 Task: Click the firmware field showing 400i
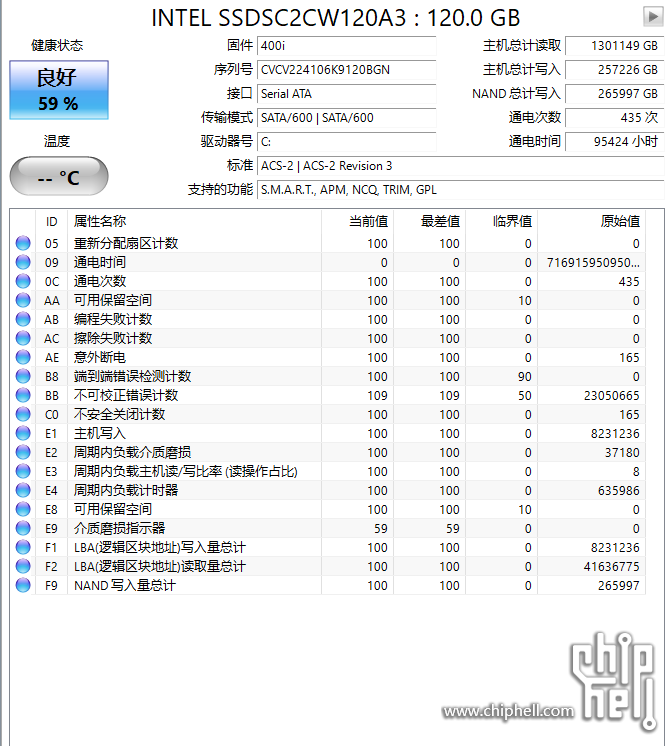pos(346,46)
